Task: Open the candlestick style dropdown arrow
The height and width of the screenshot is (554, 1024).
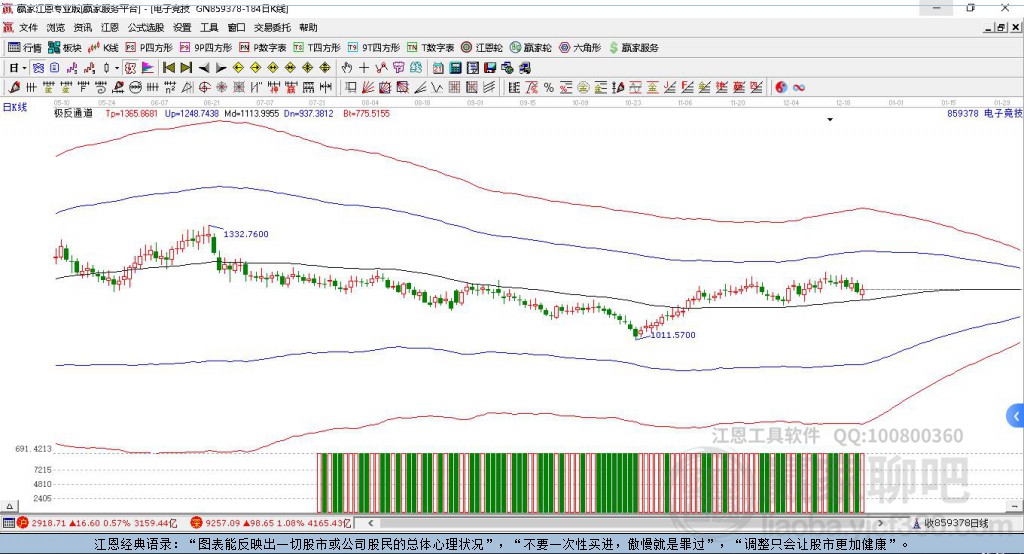Action: click(x=117, y=68)
